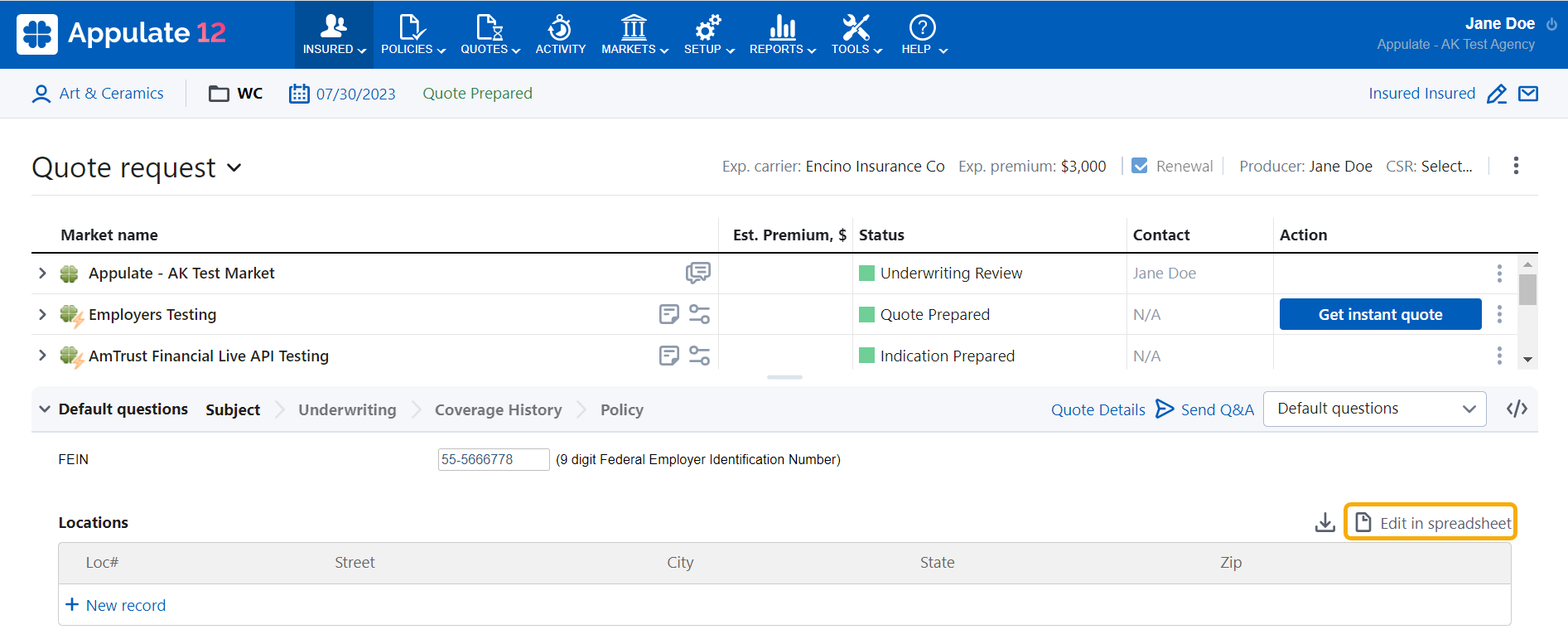Click the 07/30/2023 date link
This screenshot has height=644, width=1568.
pyautogui.click(x=356, y=94)
